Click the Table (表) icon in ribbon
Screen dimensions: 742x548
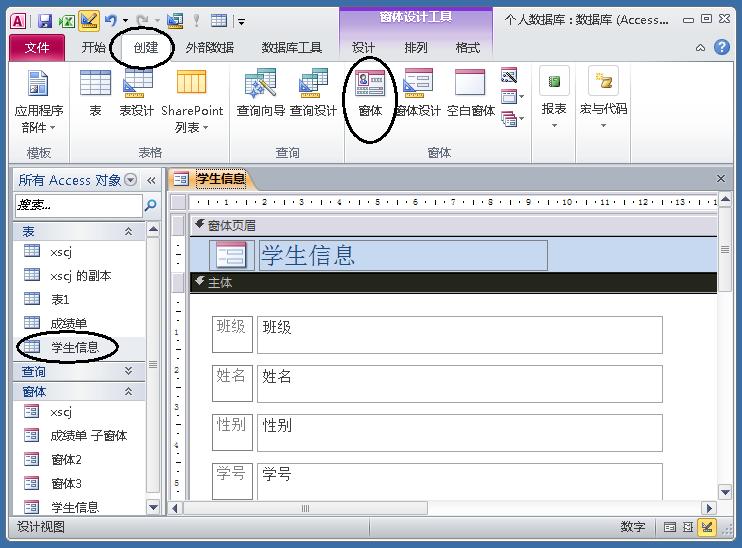pos(95,93)
